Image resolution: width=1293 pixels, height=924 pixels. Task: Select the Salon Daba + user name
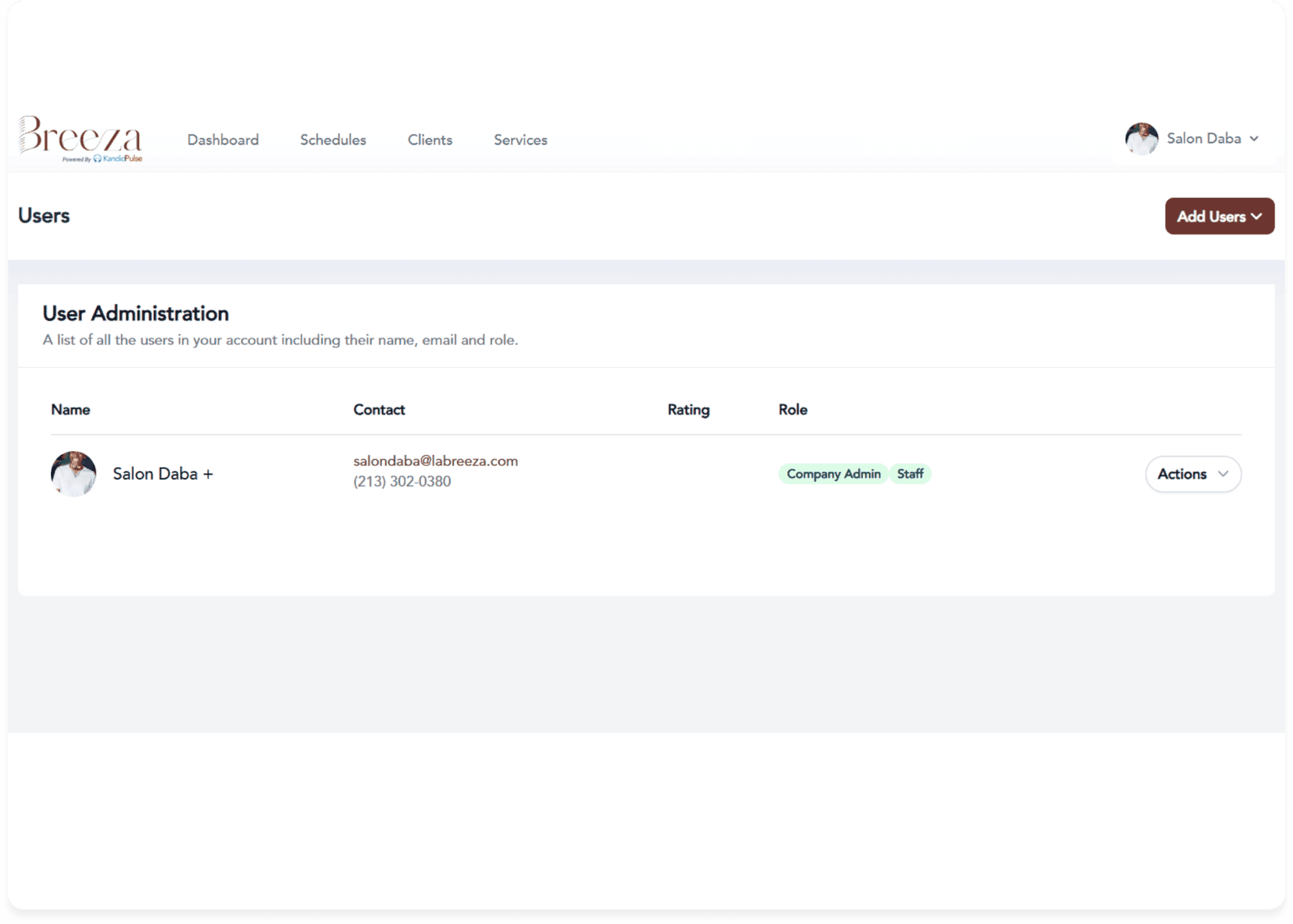(x=163, y=474)
